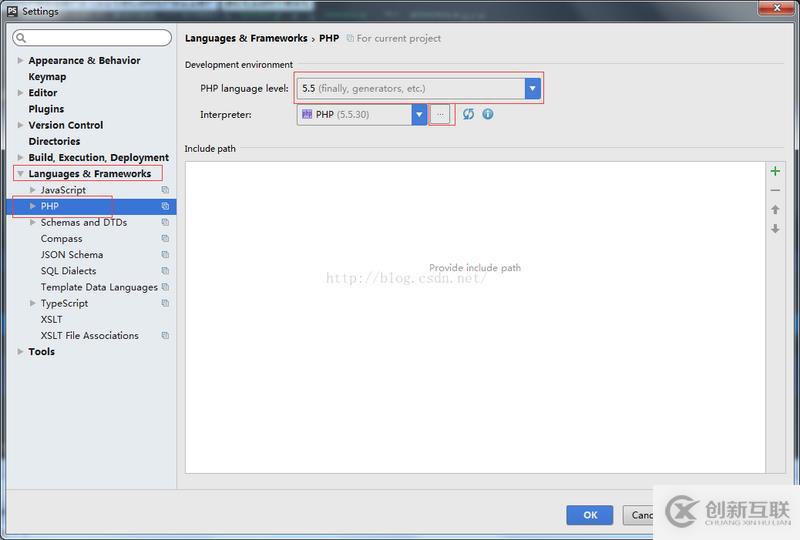
Task: Expand the Tools section
Action: click(20, 352)
